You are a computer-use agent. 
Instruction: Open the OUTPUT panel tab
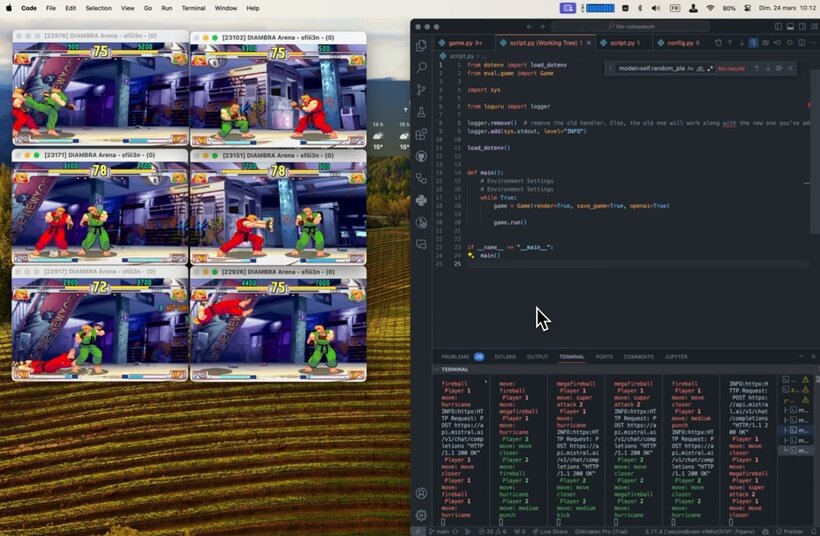[537, 356]
